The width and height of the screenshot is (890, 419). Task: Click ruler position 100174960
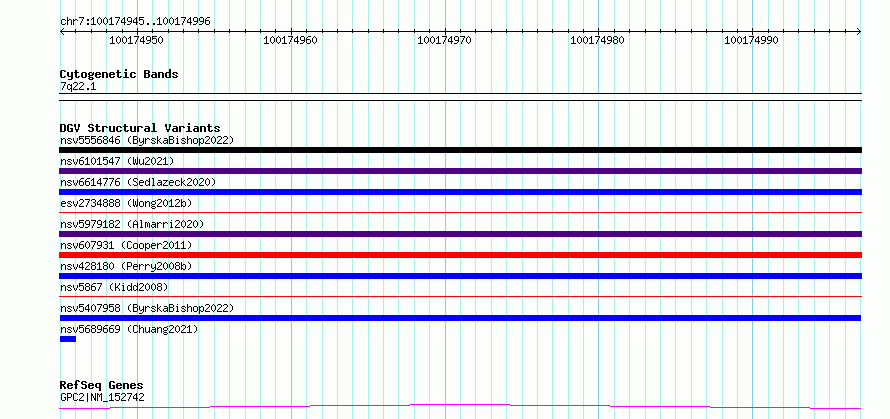[290, 40]
